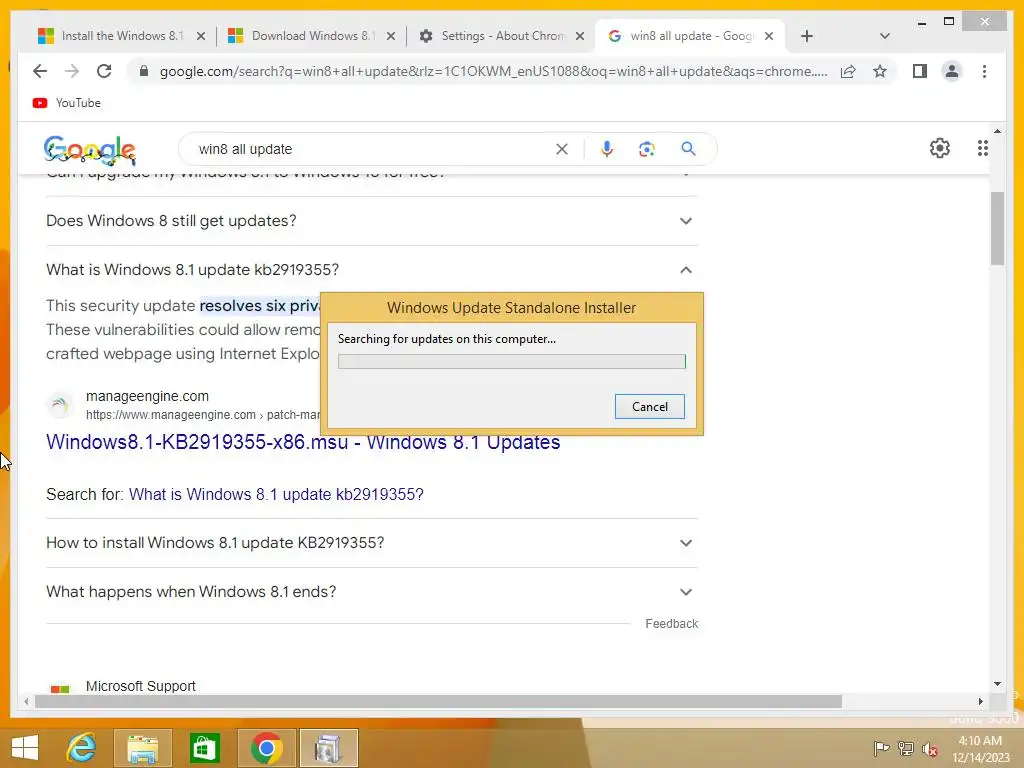Click scroll-down arrow of page scrollbar

997,684
